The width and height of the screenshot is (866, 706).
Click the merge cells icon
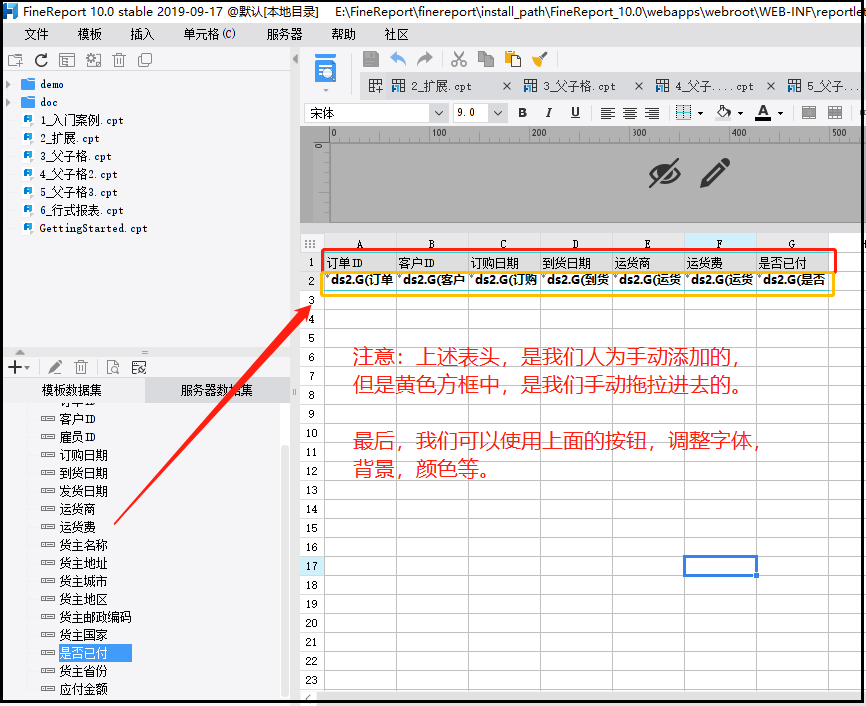[809, 113]
